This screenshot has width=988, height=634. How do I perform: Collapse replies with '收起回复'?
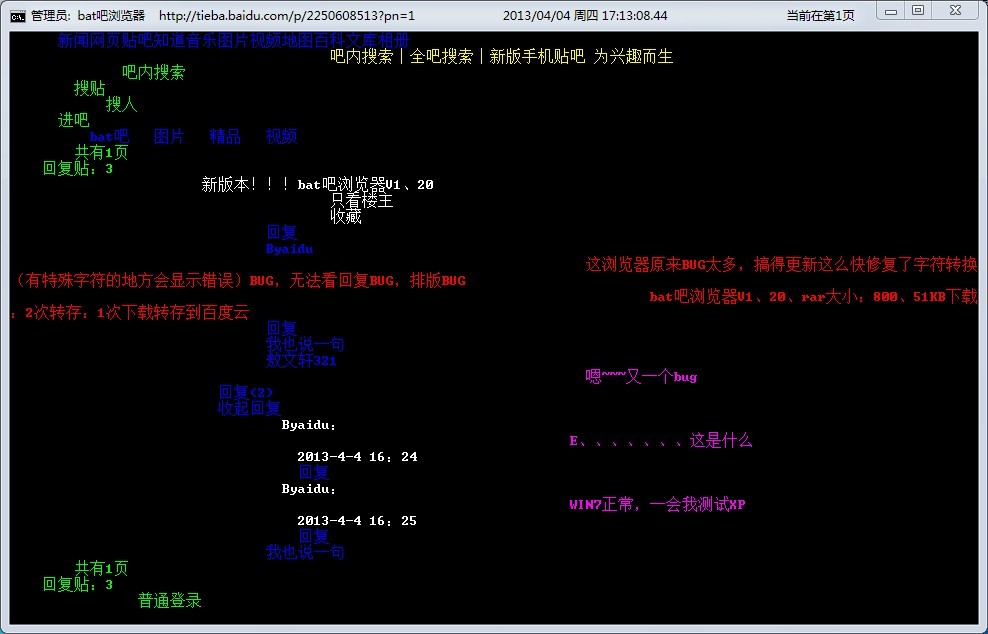pyautogui.click(x=249, y=408)
